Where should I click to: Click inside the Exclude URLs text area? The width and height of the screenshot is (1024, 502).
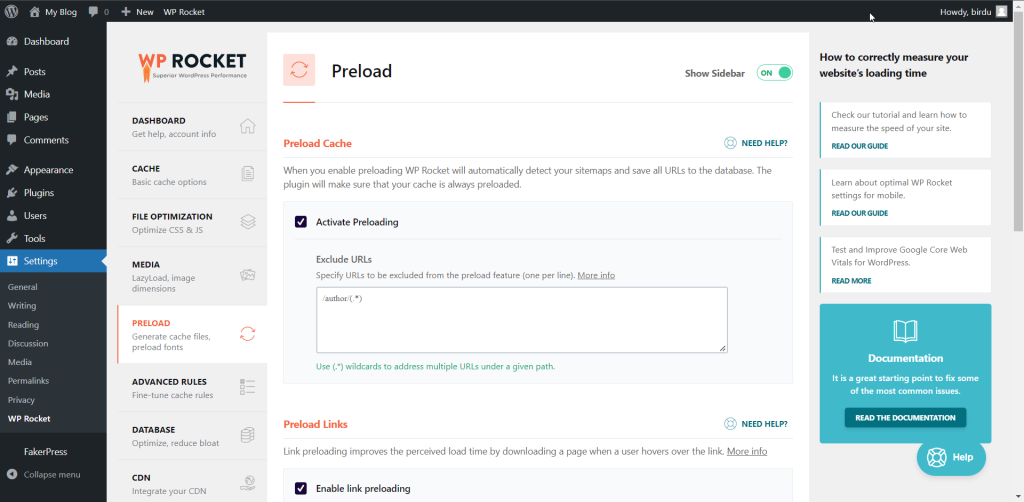522,320
